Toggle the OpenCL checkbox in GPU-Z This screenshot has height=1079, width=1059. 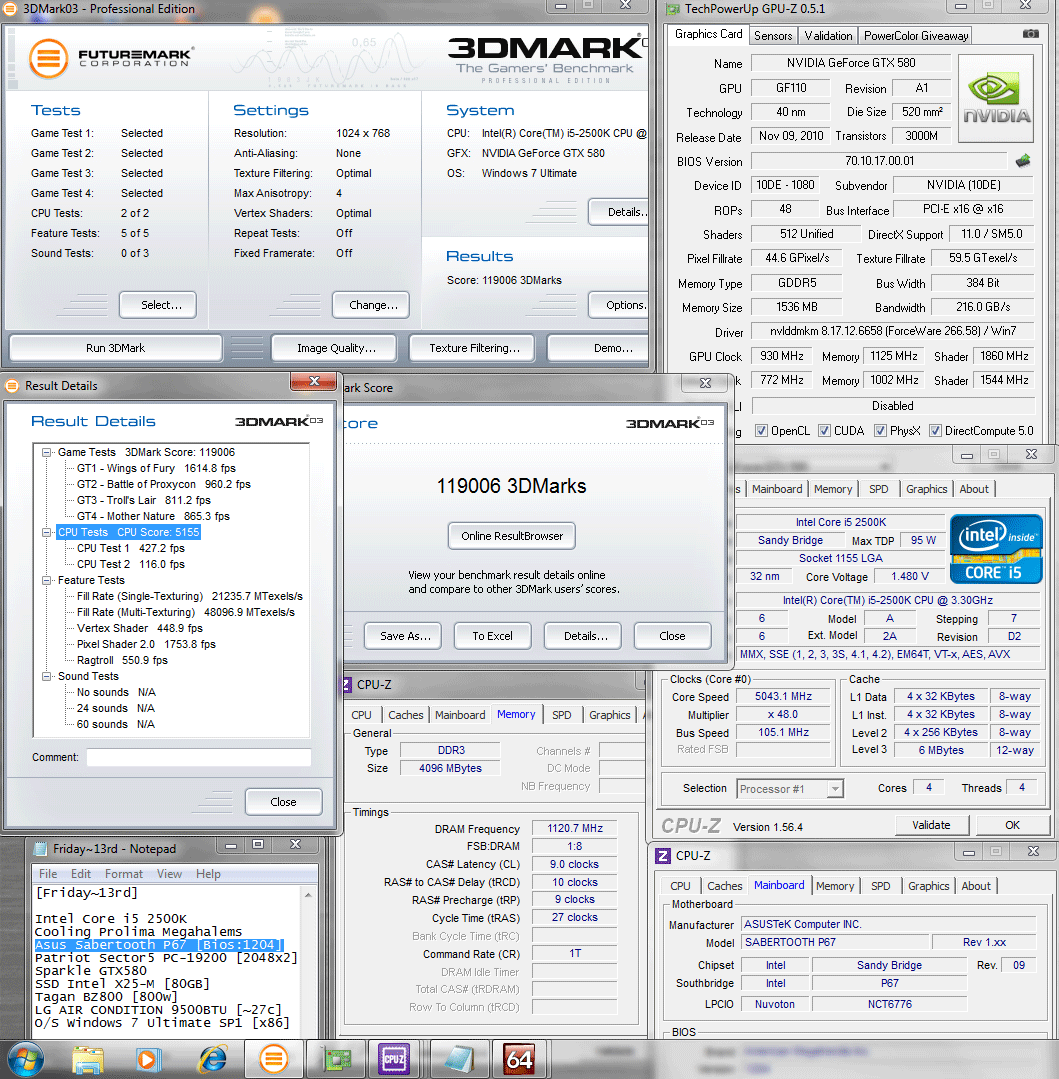tap(761, 431)
